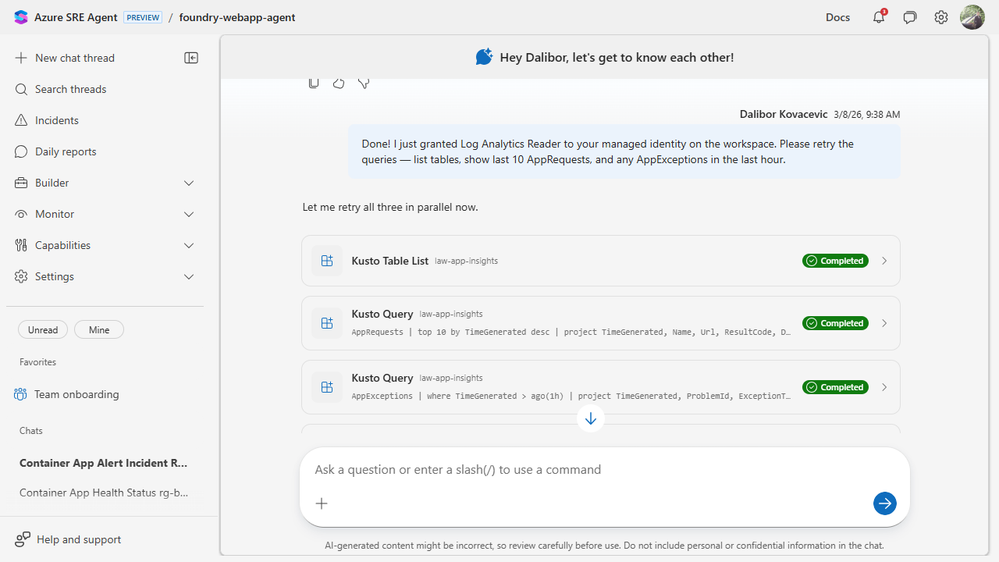The image size is (999, 562).
Task: Open the Docs link
Action: point(838,17)
